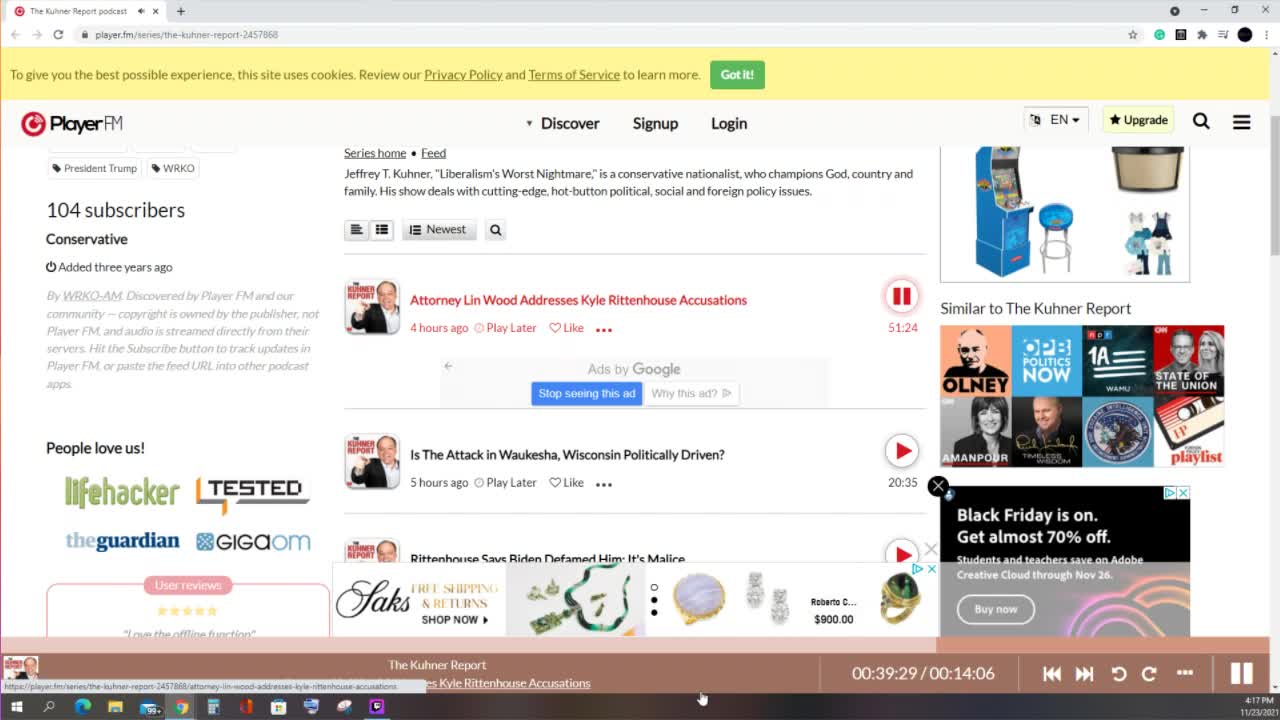
Task: Click SHOP NOW in the Saks ad
Action: (x=454, y=620)
